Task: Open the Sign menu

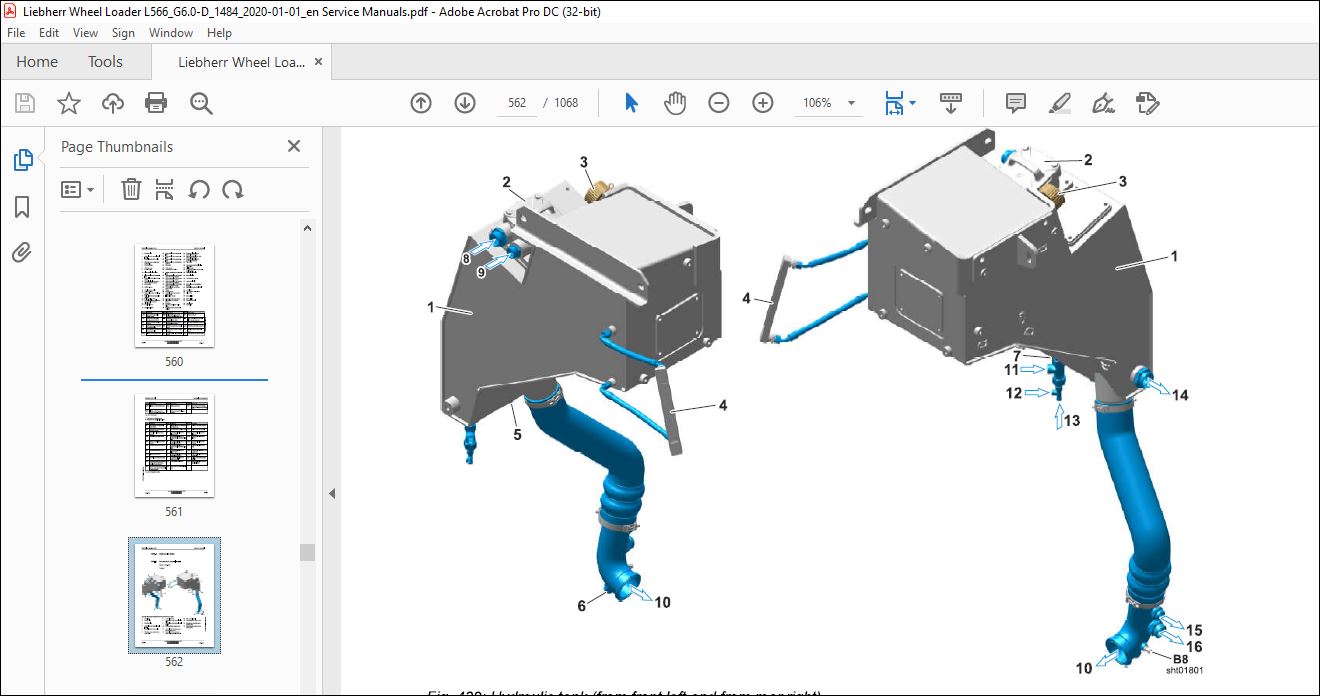Action: click(124, 33)
